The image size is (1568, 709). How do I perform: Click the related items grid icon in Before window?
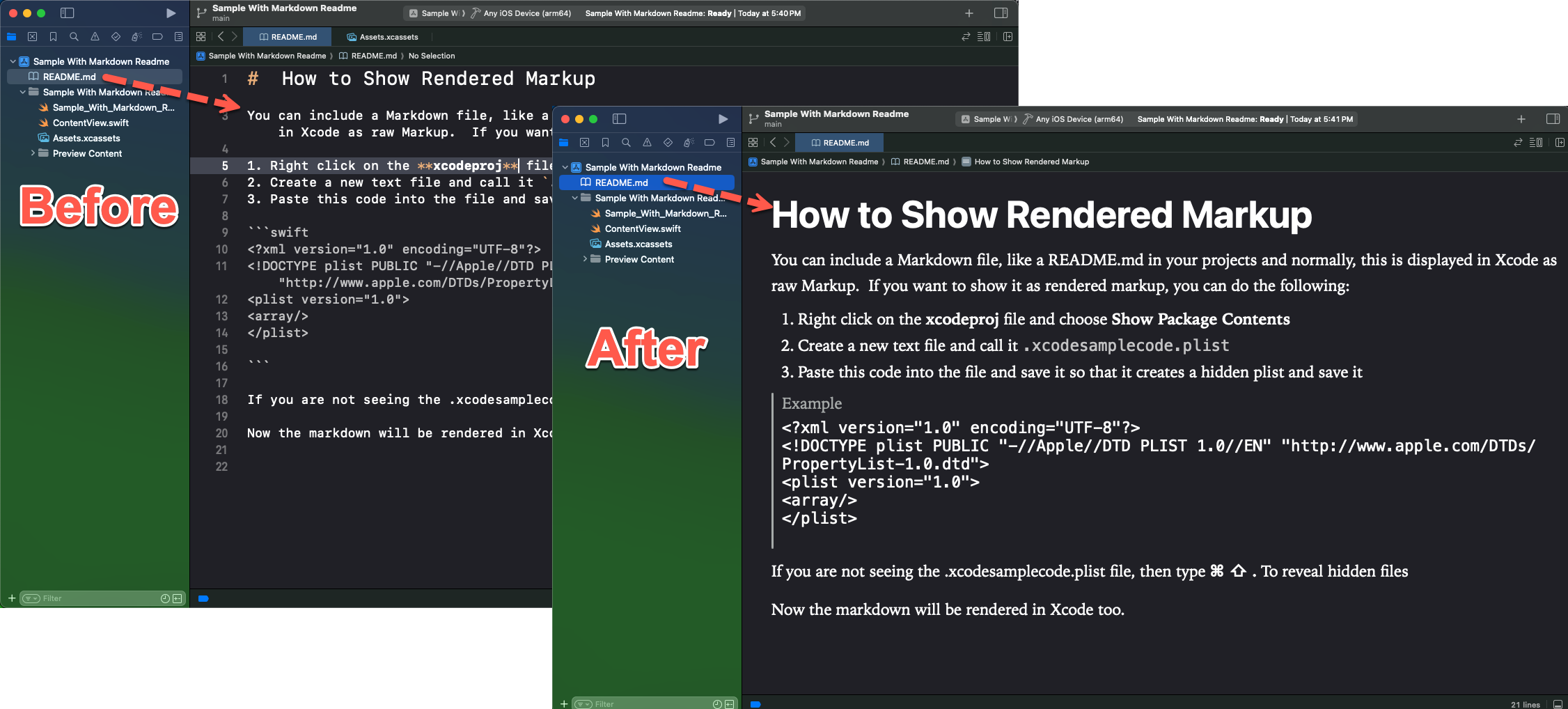(x=201, y=37)
